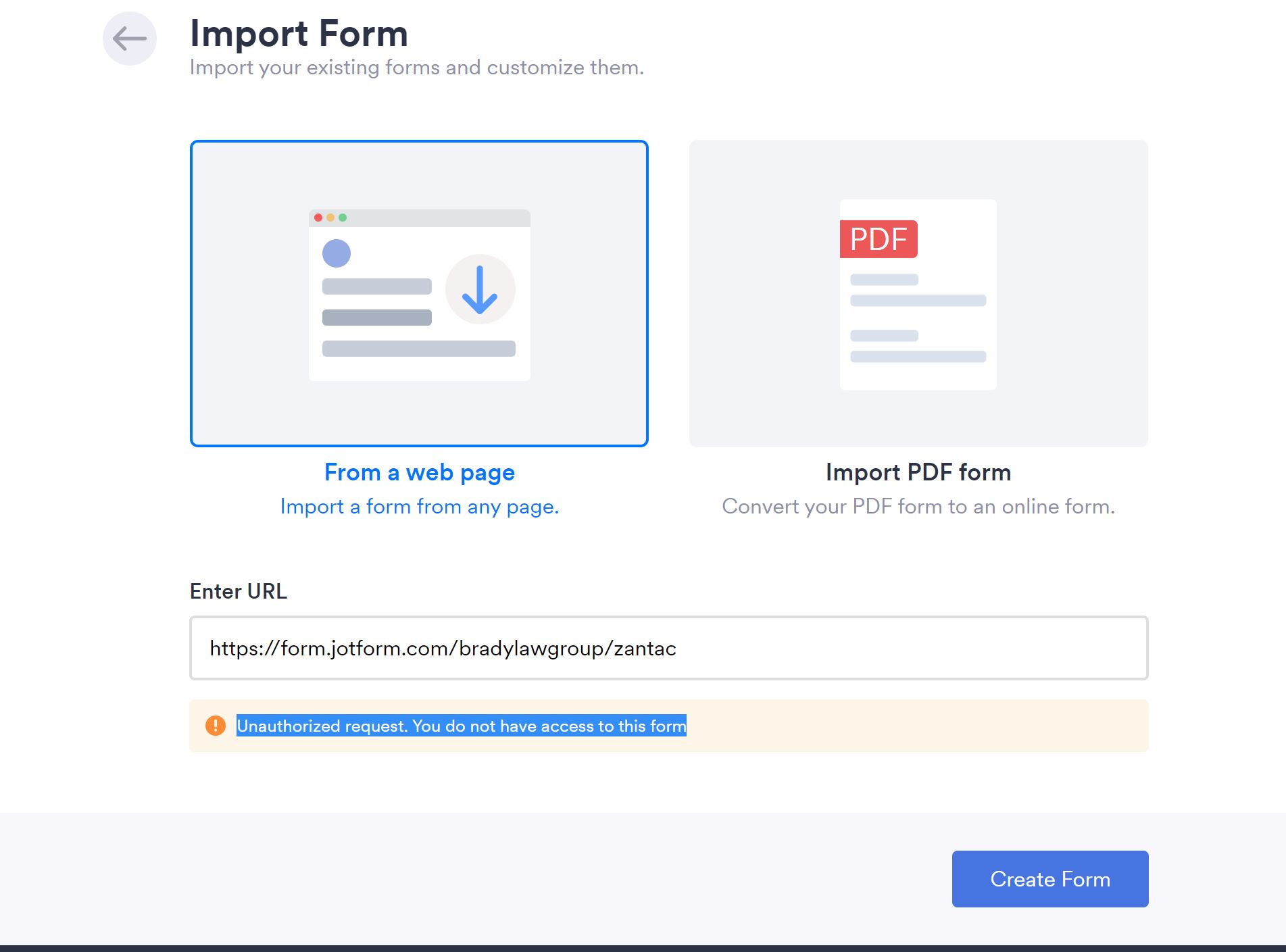Click the orange warning exclamation icon
Screen dimensions: 1286x952
click(x=215, y=726)
